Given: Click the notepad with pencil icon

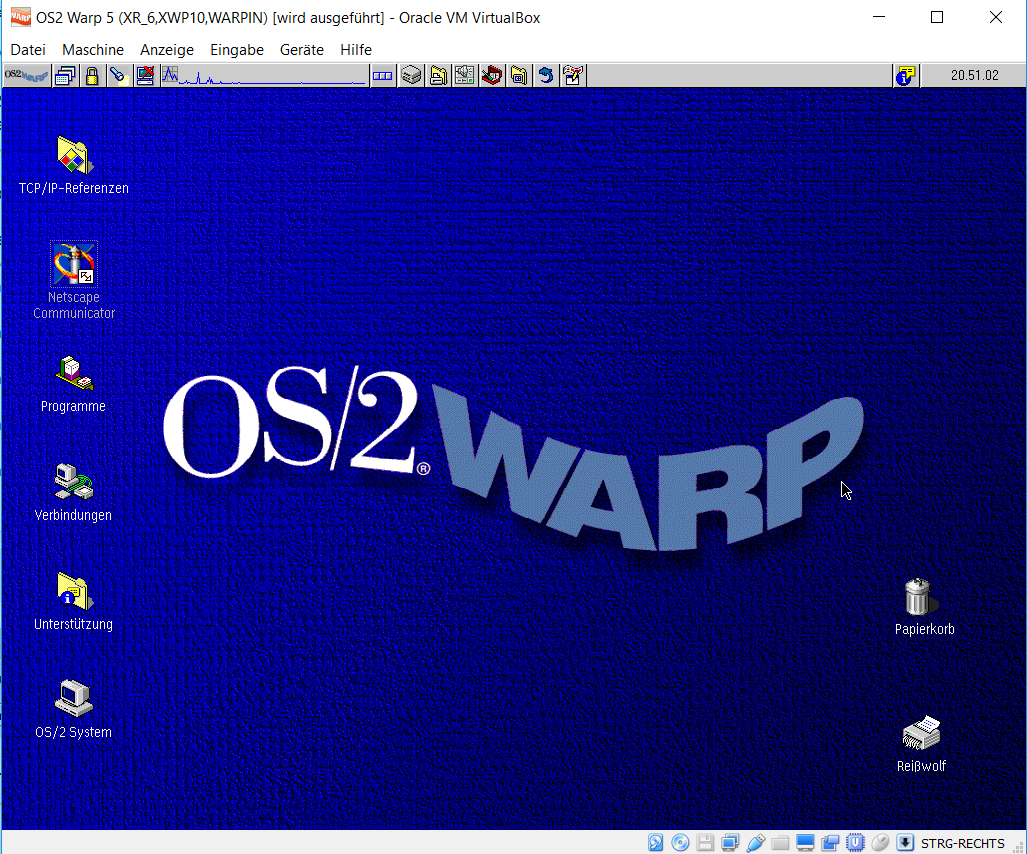Looking at the screenshot, I should [x=572, y=76].
